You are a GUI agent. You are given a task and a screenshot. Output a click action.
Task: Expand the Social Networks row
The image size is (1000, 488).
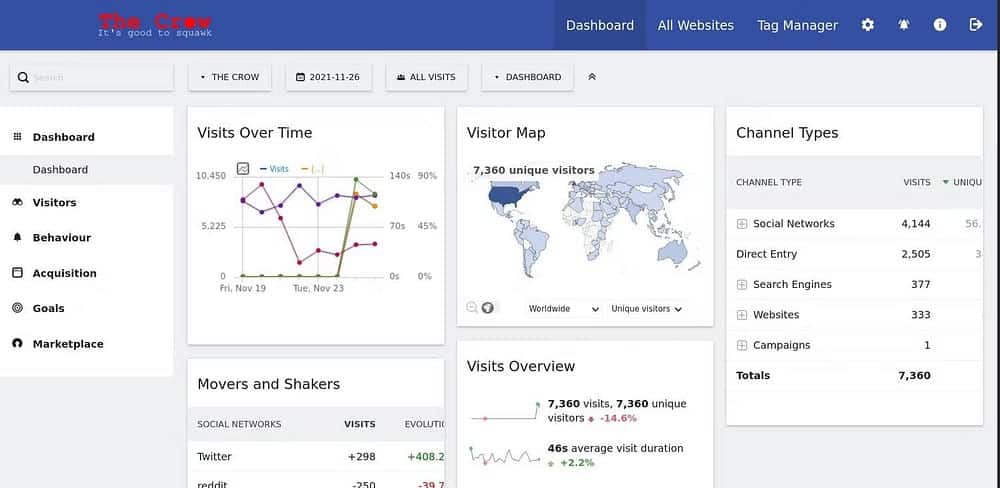coord(742,224)
